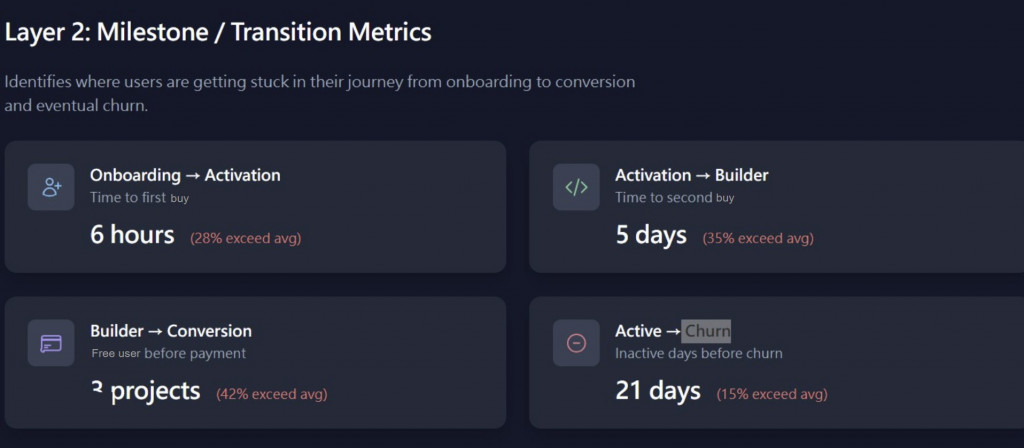1024x448 pixels.
Task: Select the 15% exceed avg label
Action: pos(772,394)
